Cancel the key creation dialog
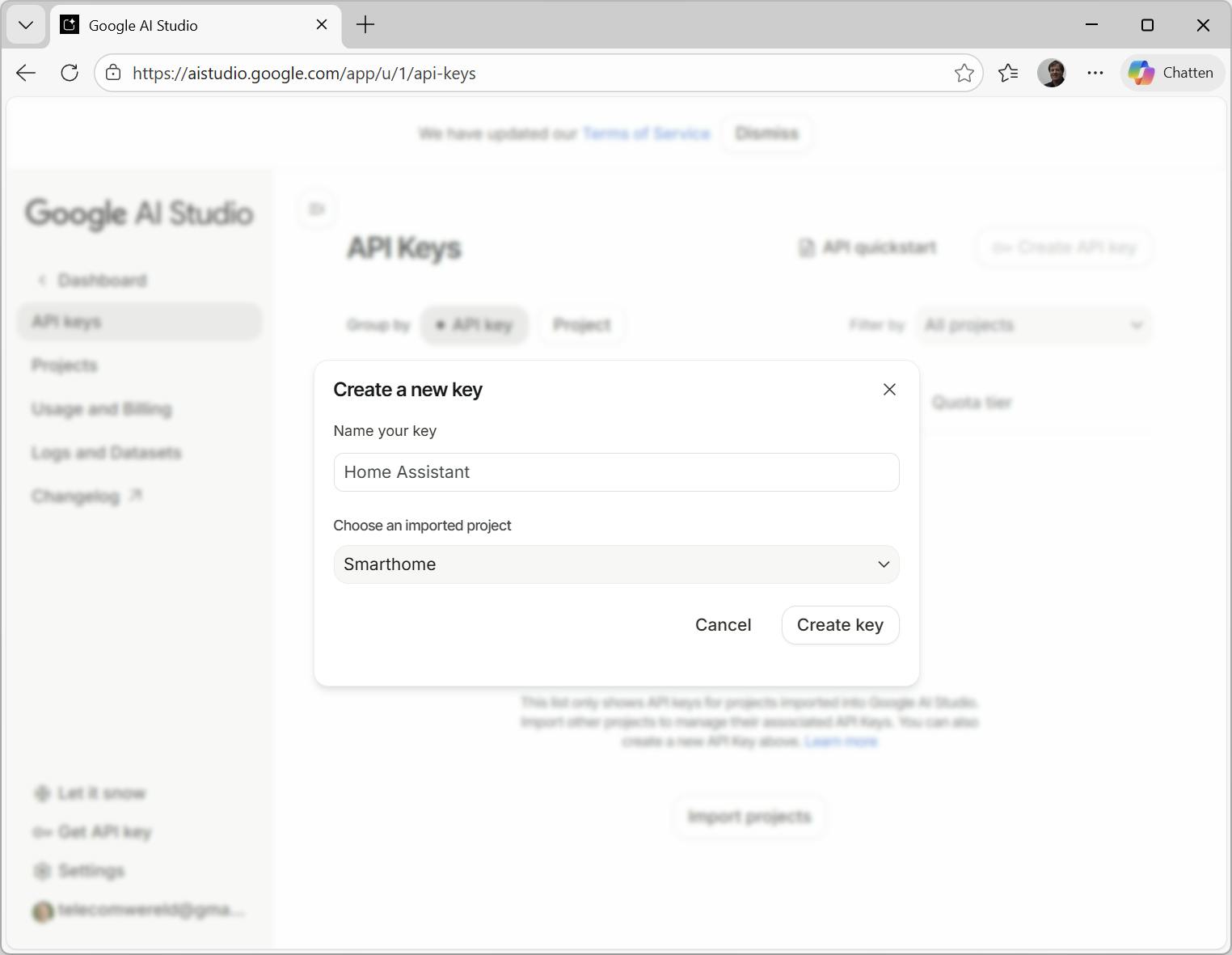1232x955 pixels. (724, 625)
